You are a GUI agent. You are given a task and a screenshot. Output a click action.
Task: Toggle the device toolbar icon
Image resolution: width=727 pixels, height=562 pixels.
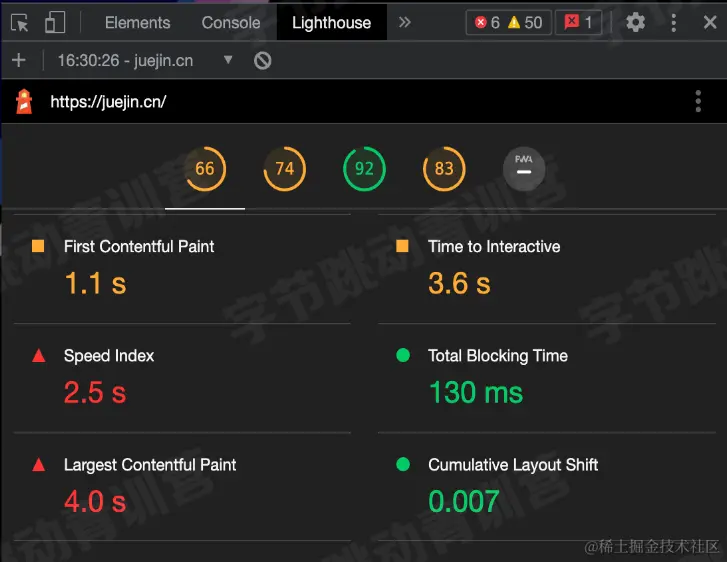tap(55, 22)
